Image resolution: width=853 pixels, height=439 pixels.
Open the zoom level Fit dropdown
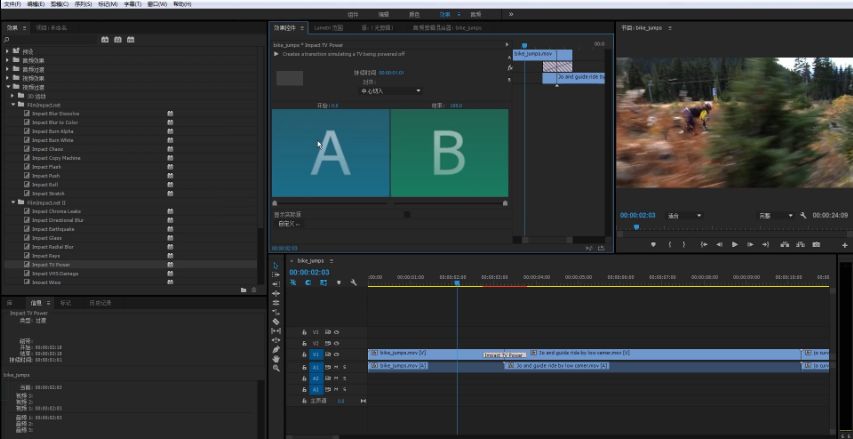684,216
